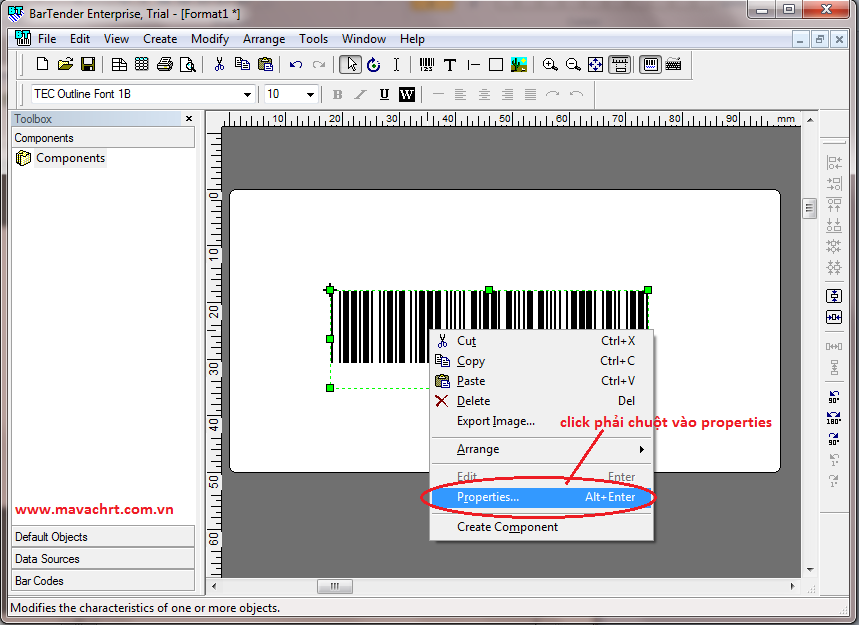Viewport: 859px width, 625px height.
Task: Select the Text creation tool
Action: coord(450,65)
